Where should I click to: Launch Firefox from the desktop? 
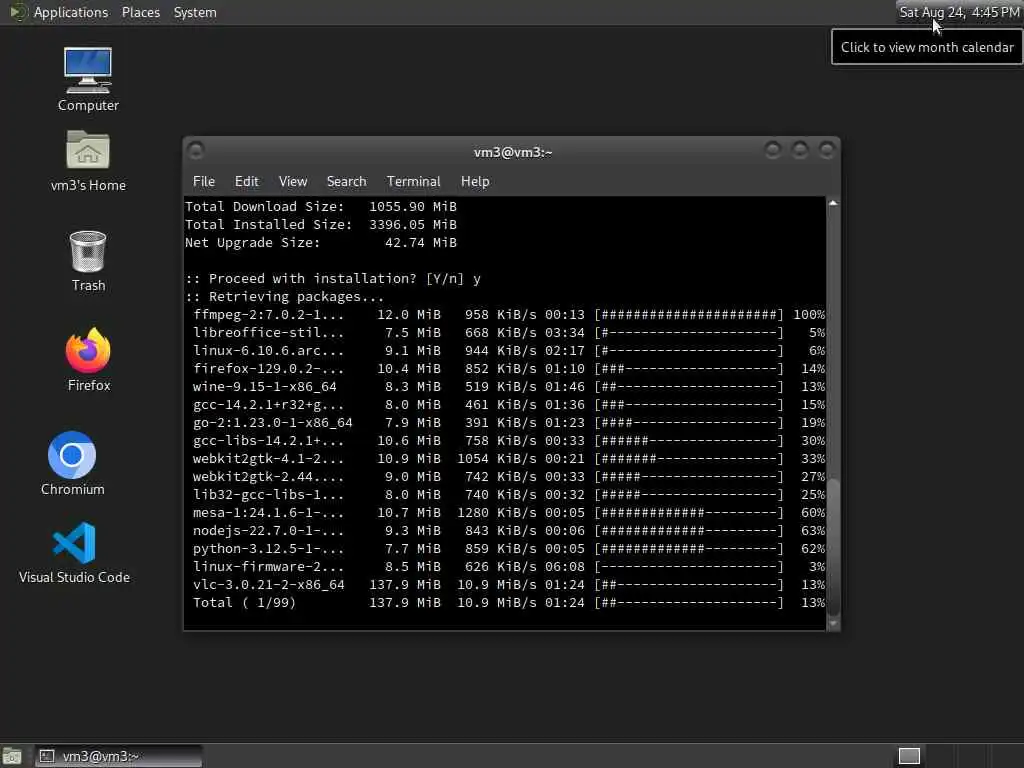tap(88, 360)
